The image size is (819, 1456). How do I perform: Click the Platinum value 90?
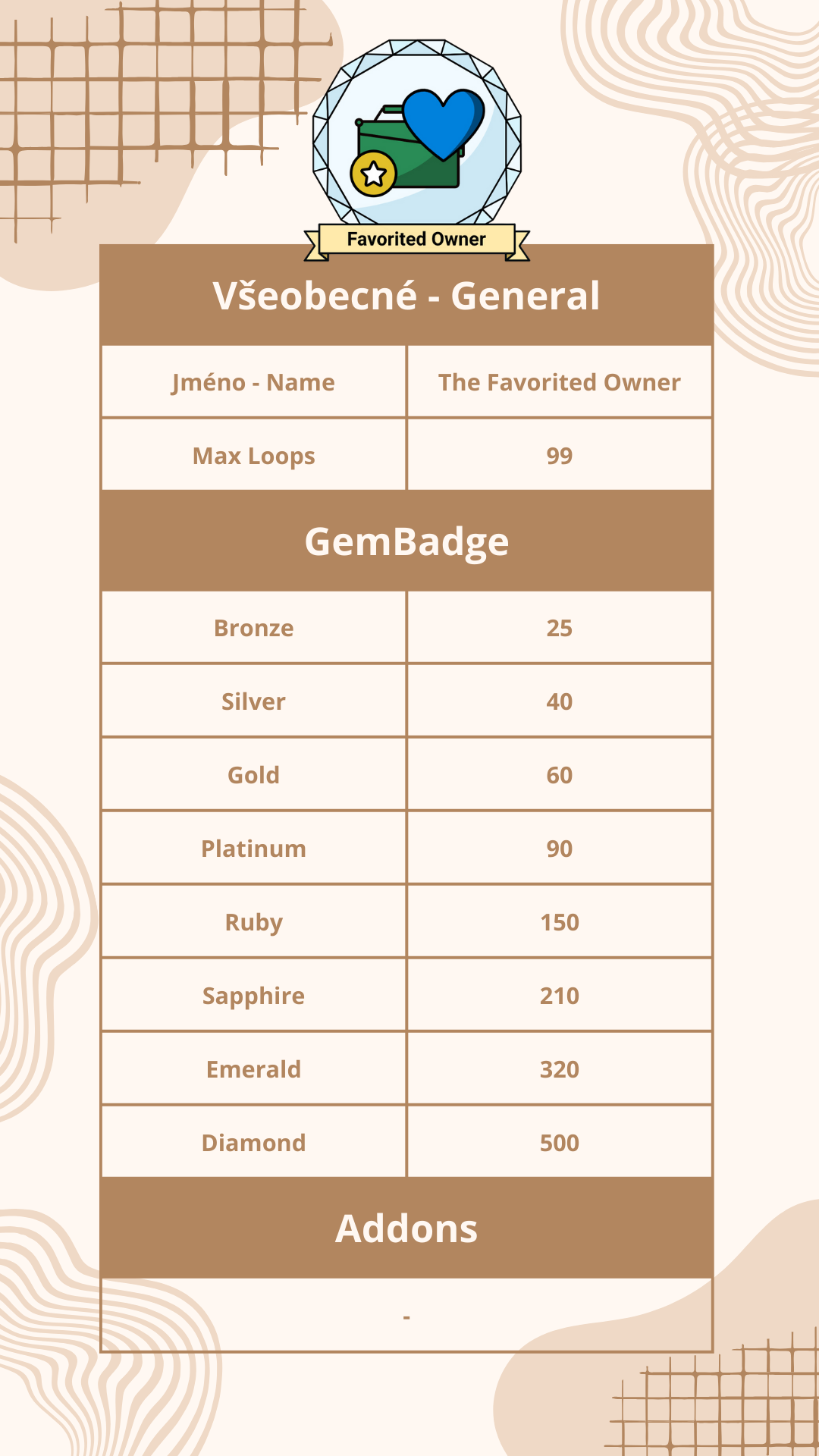560,849
